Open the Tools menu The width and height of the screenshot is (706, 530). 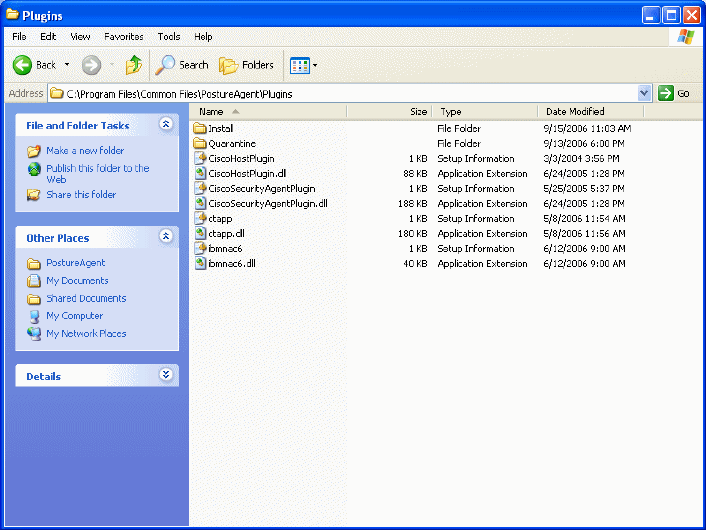pyautogui.click(x=168, y=36)
